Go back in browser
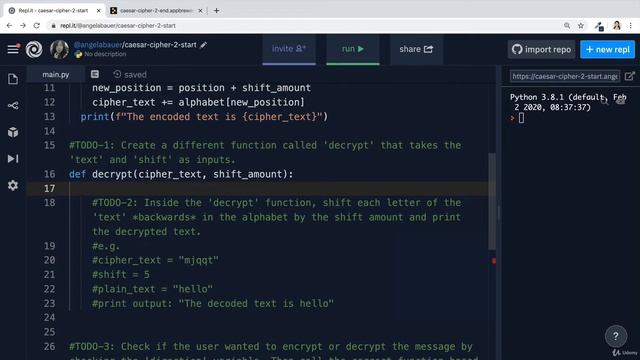 [x=9, y=25]
